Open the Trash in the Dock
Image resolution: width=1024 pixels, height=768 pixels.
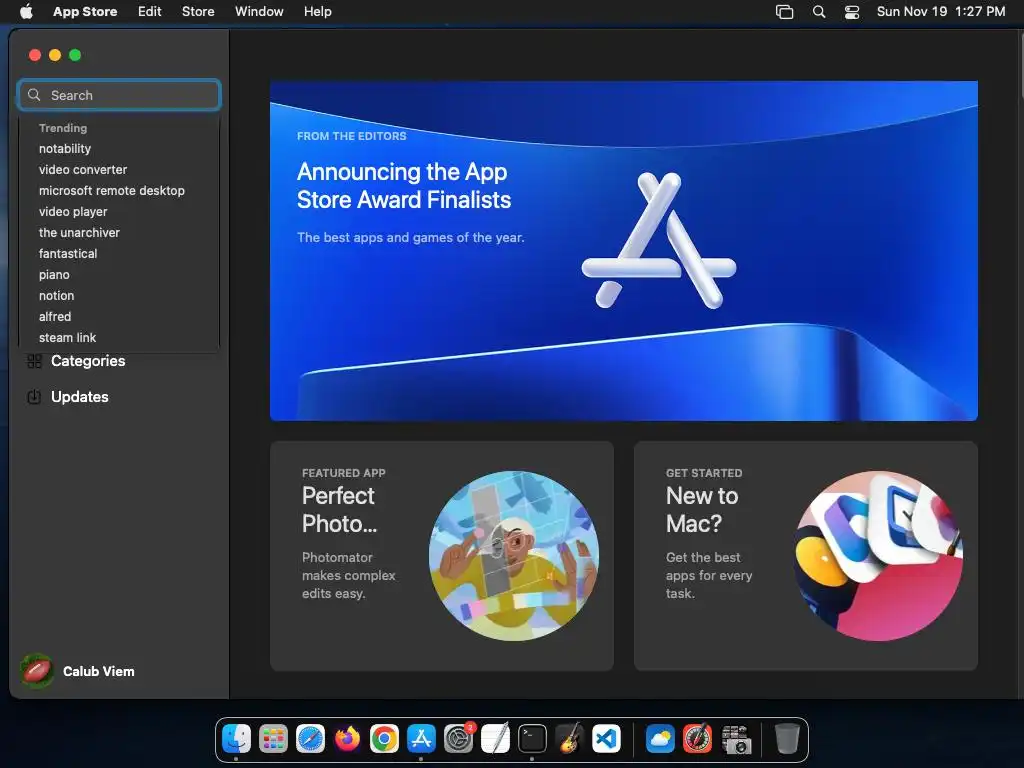[788, 739]
